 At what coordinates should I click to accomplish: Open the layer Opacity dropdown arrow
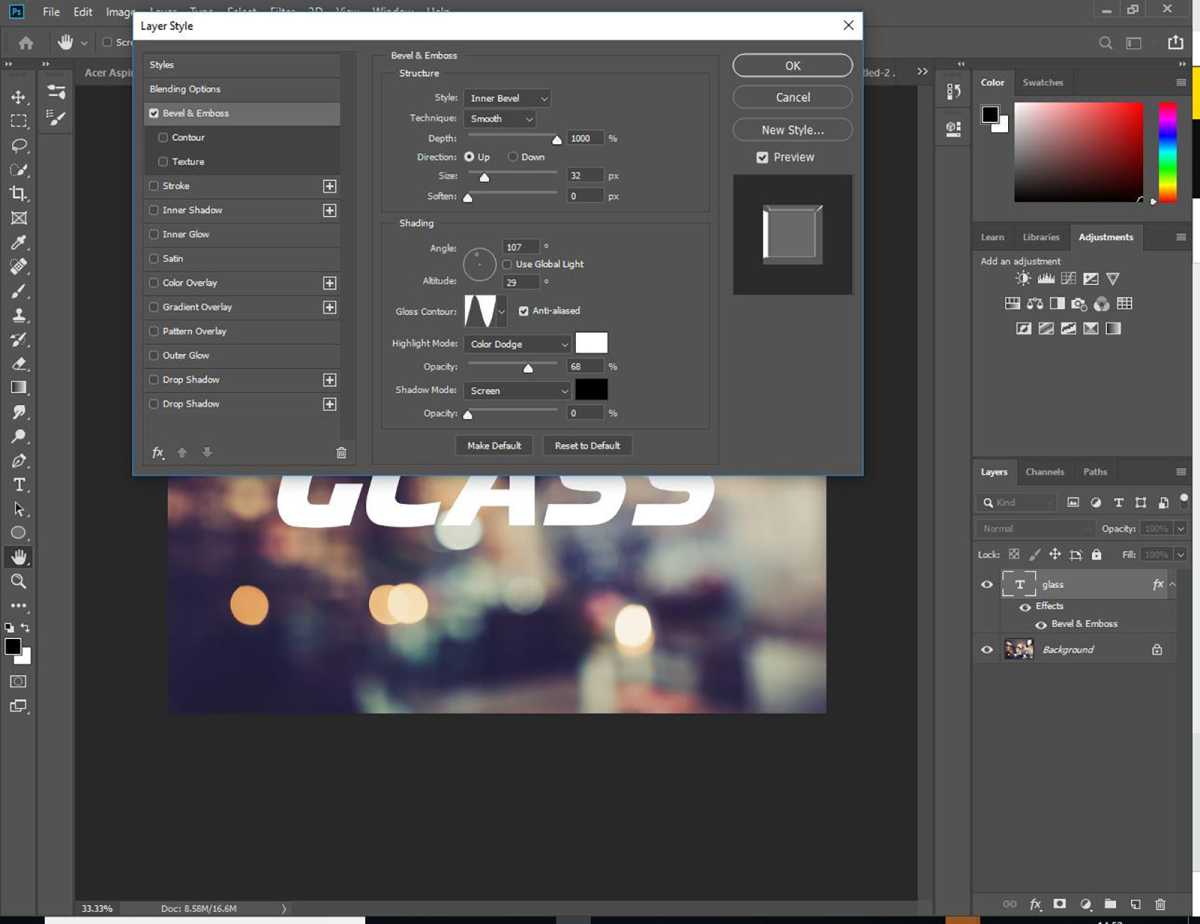pyautogui.click(x=1181, y=528)
